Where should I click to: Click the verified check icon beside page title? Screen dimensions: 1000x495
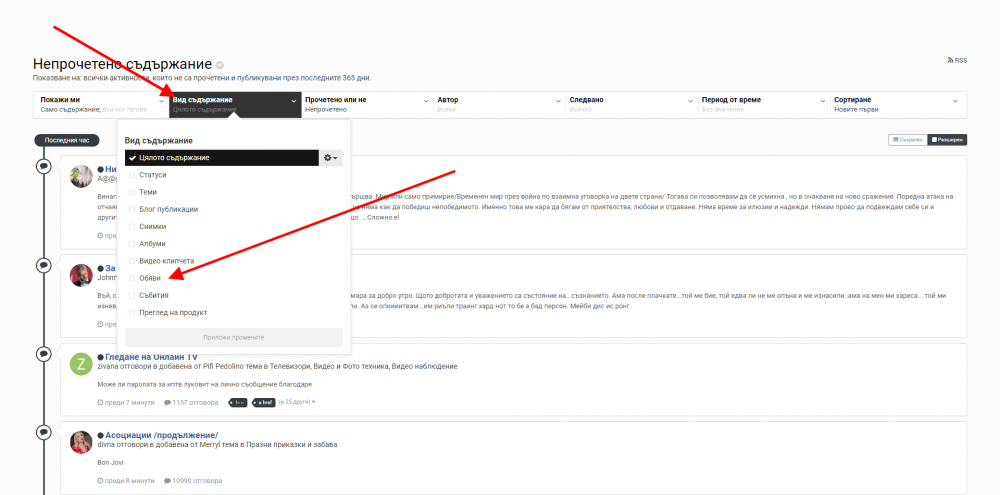pyautogui.click(x=220, y=65)
